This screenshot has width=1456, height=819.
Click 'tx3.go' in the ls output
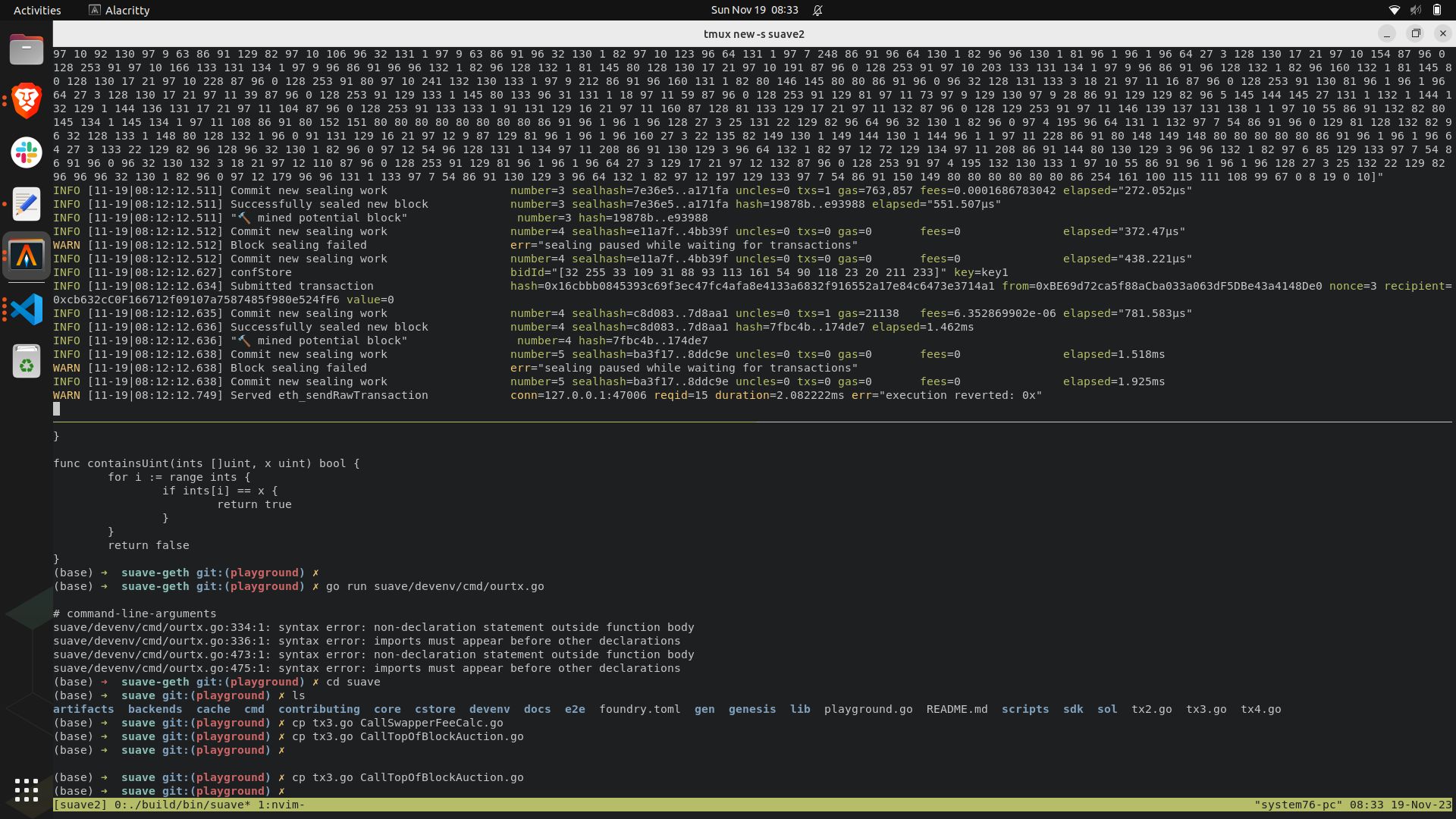(1207, 709)
